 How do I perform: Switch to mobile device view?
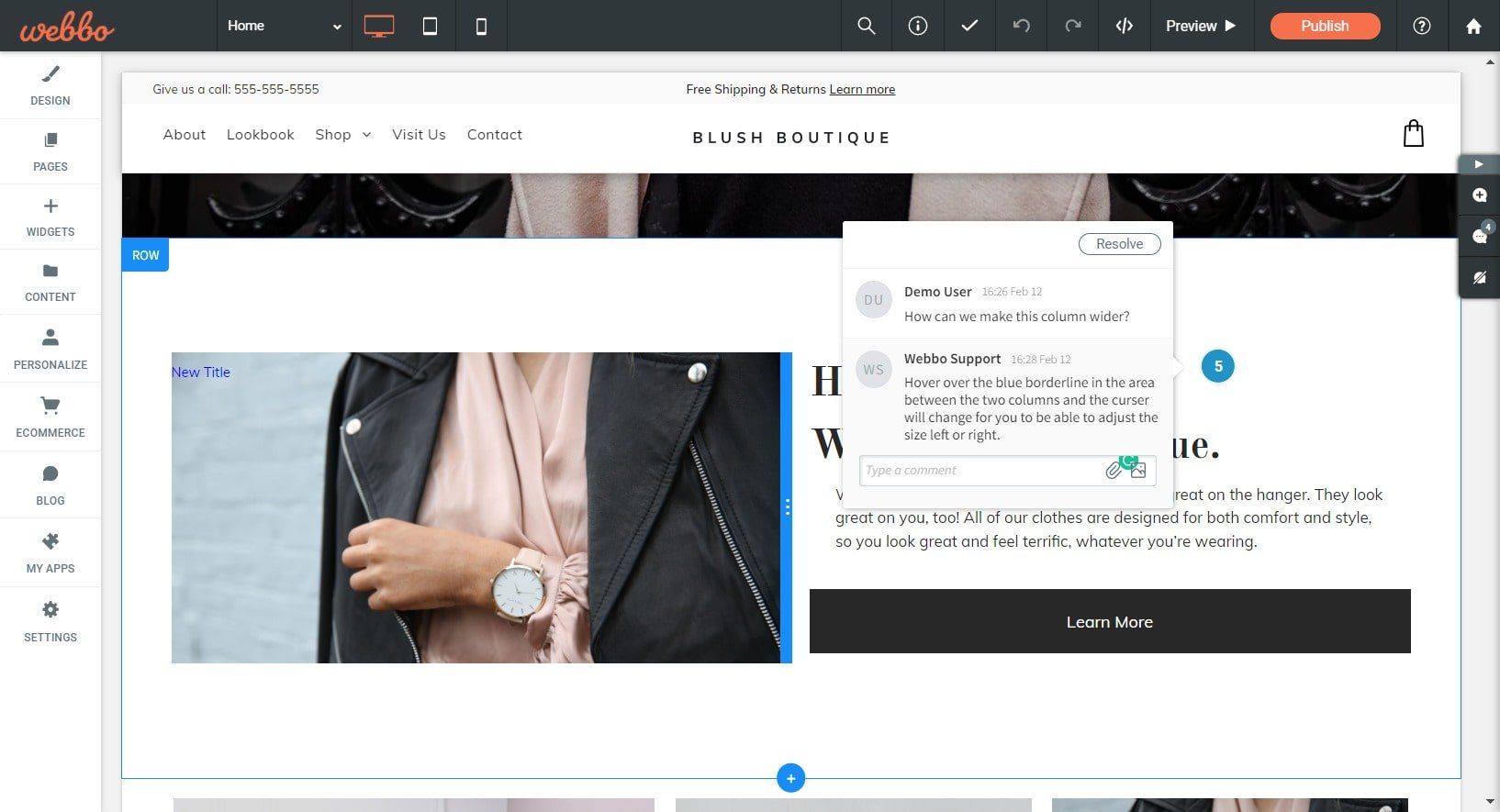[x=481, y=26]
